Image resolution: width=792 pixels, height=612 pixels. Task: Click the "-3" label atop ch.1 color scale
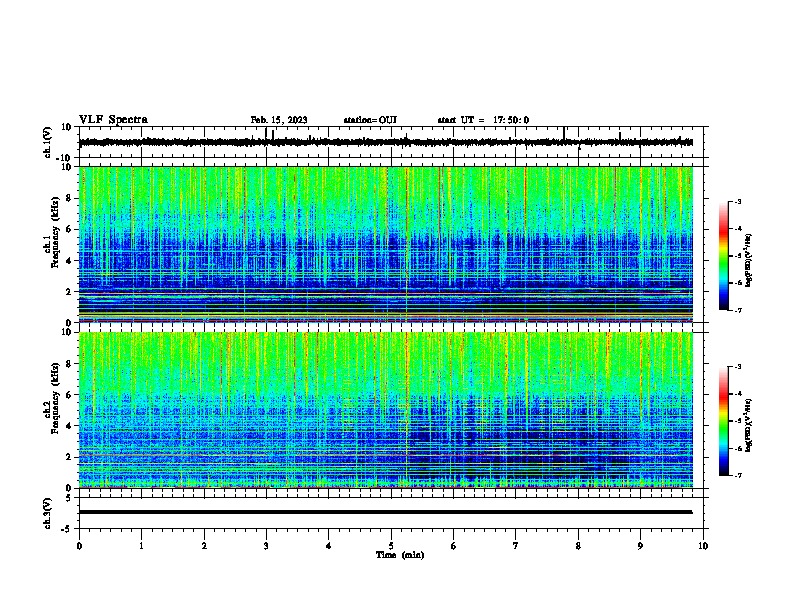tap(737, 201)
